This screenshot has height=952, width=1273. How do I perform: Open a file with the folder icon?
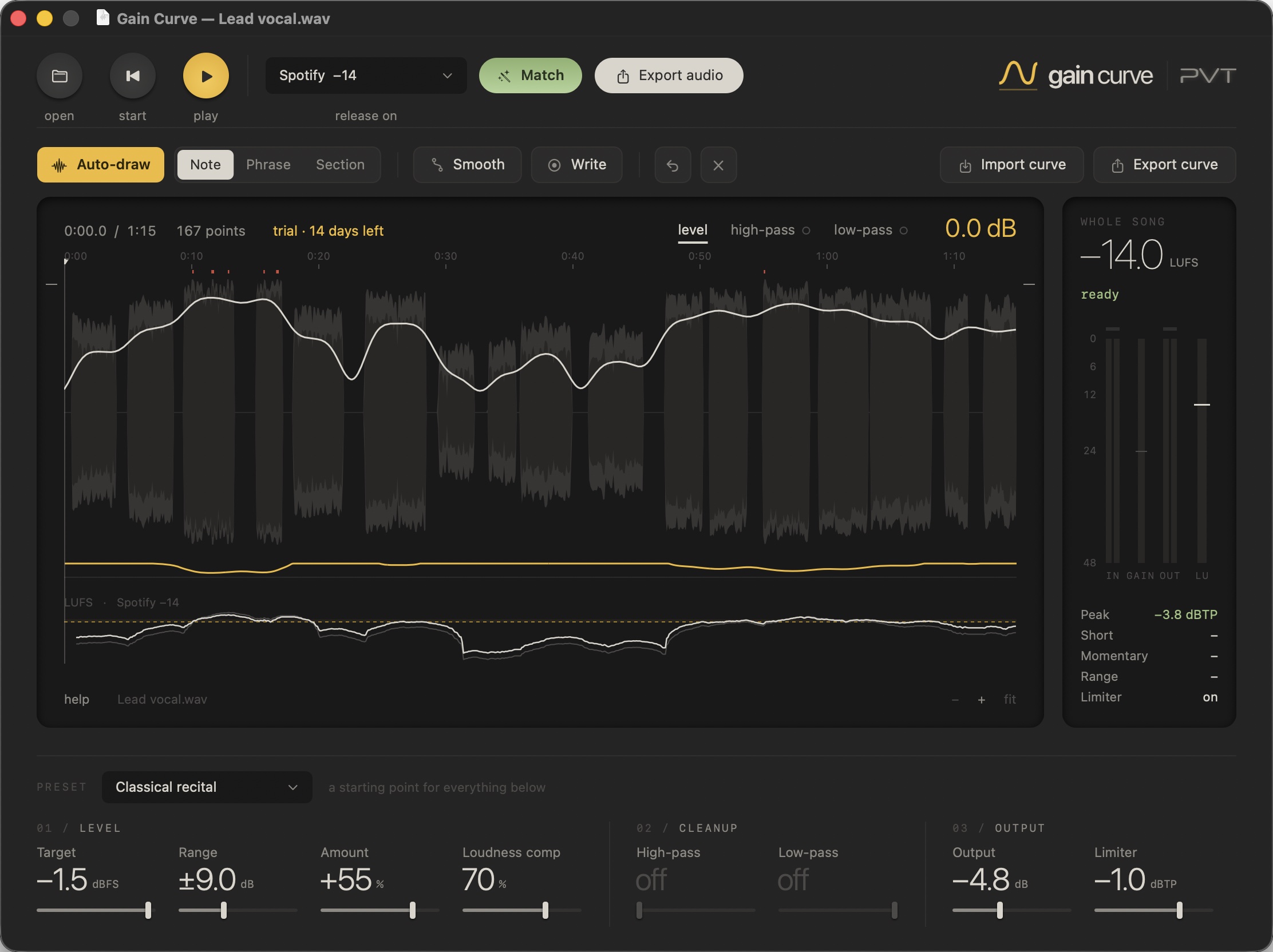(x=60, y=76)
